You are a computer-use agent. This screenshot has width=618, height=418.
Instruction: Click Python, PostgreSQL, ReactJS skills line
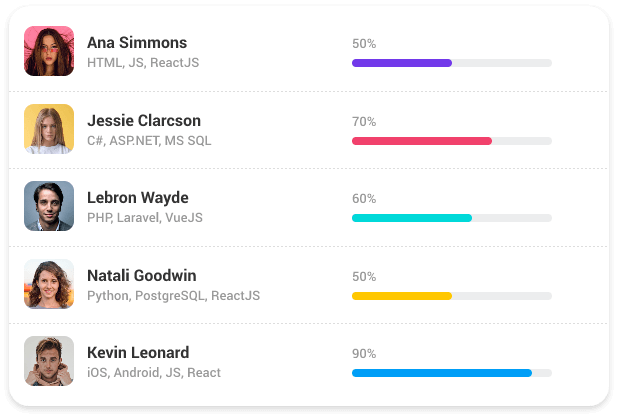click(x=173, y=296)
